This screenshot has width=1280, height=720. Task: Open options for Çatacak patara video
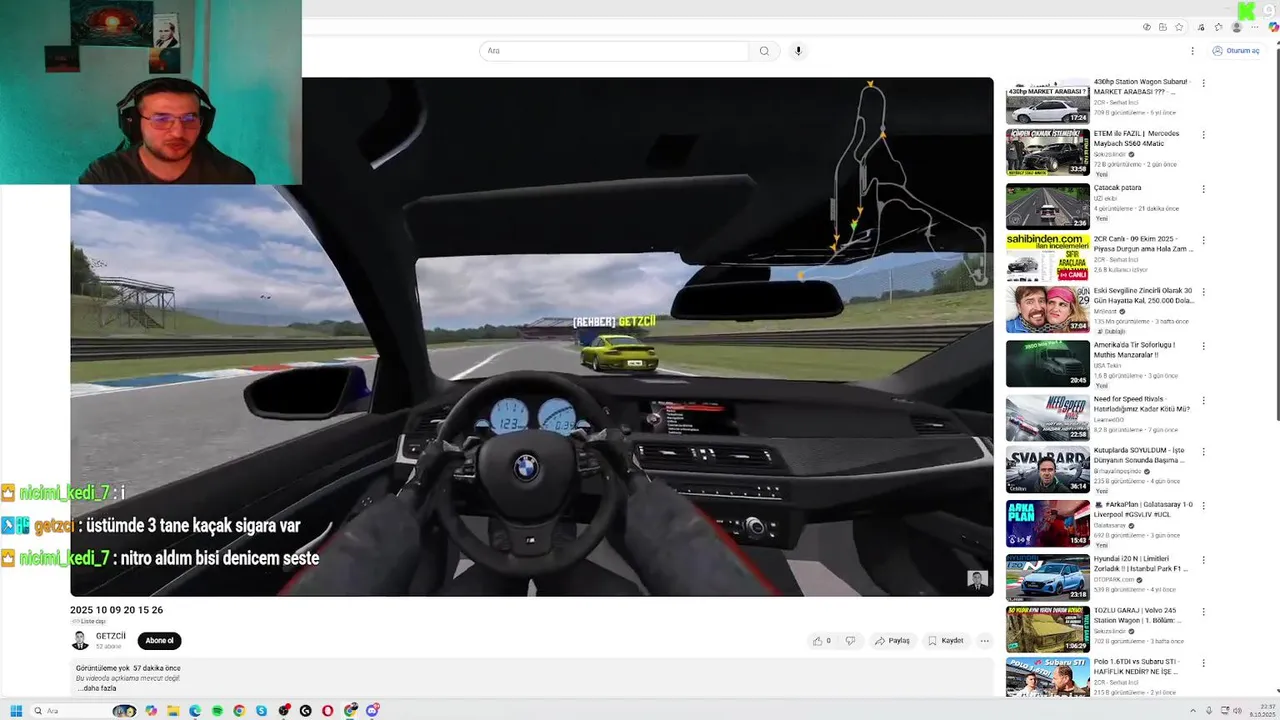coord(1203,189)
